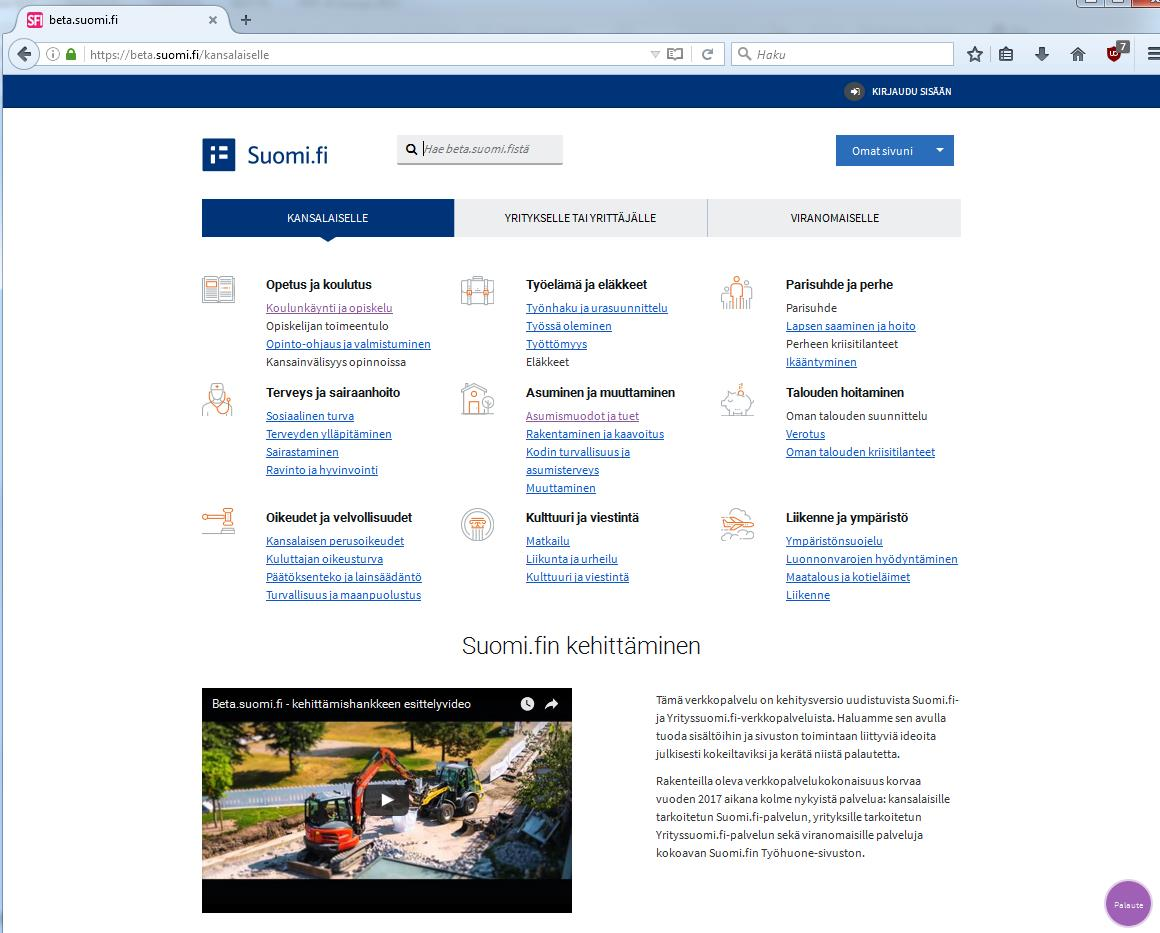Click the site search magnifier icon

[x=411, y=149]
